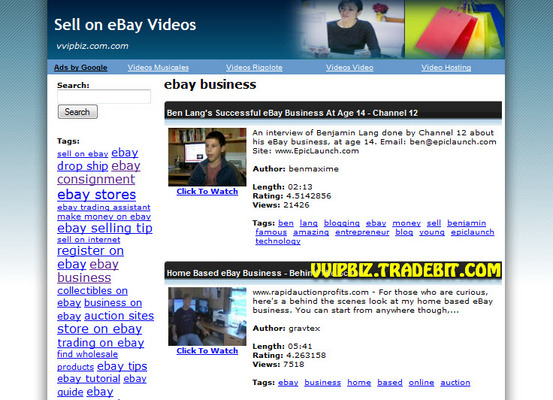Screen dimensions: 553x400
Task: Click the Home Based eBay Business video thumbnail
Action: tap(207, 316)
